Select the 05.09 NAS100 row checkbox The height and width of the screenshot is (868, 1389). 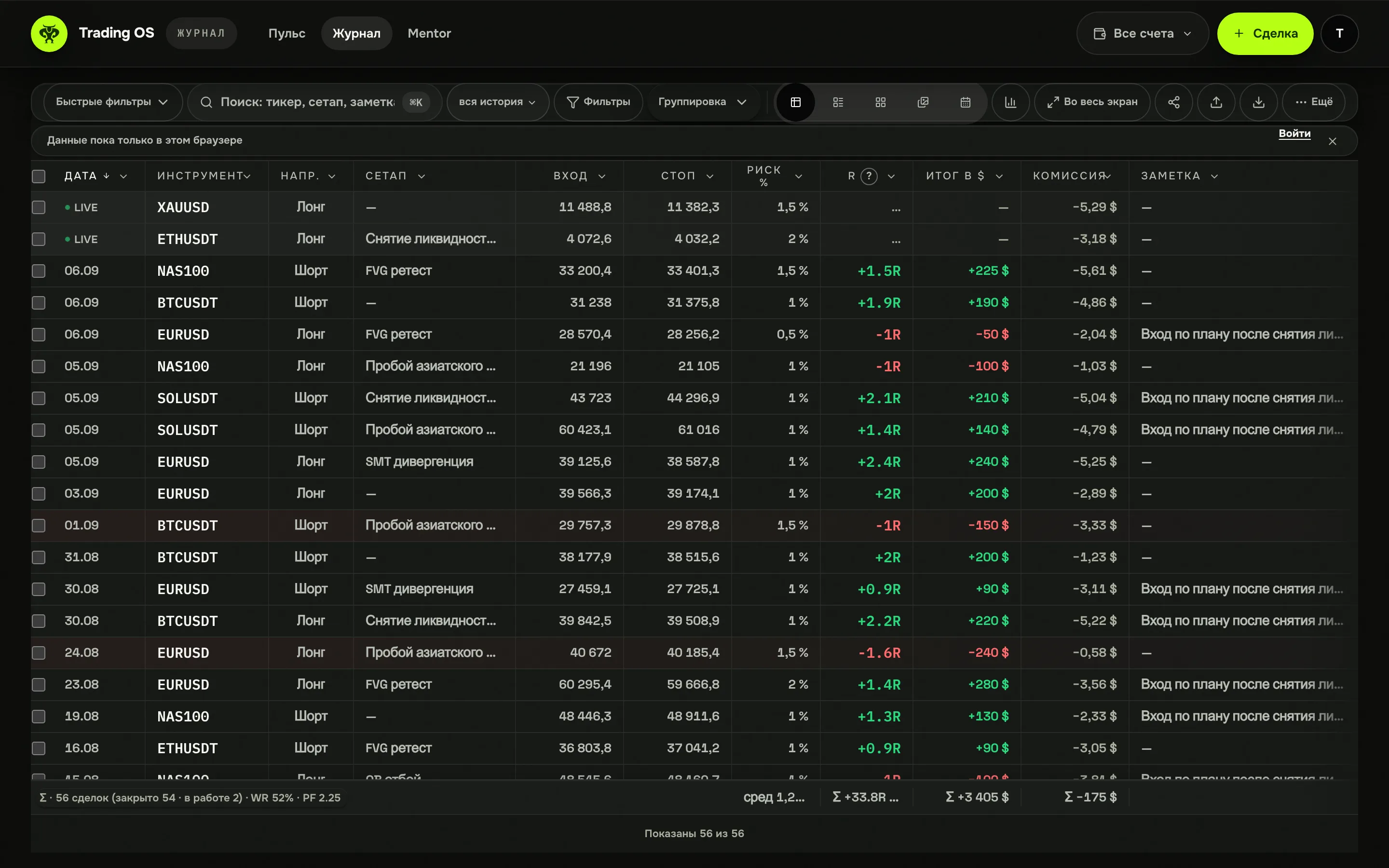click(39, 366)
